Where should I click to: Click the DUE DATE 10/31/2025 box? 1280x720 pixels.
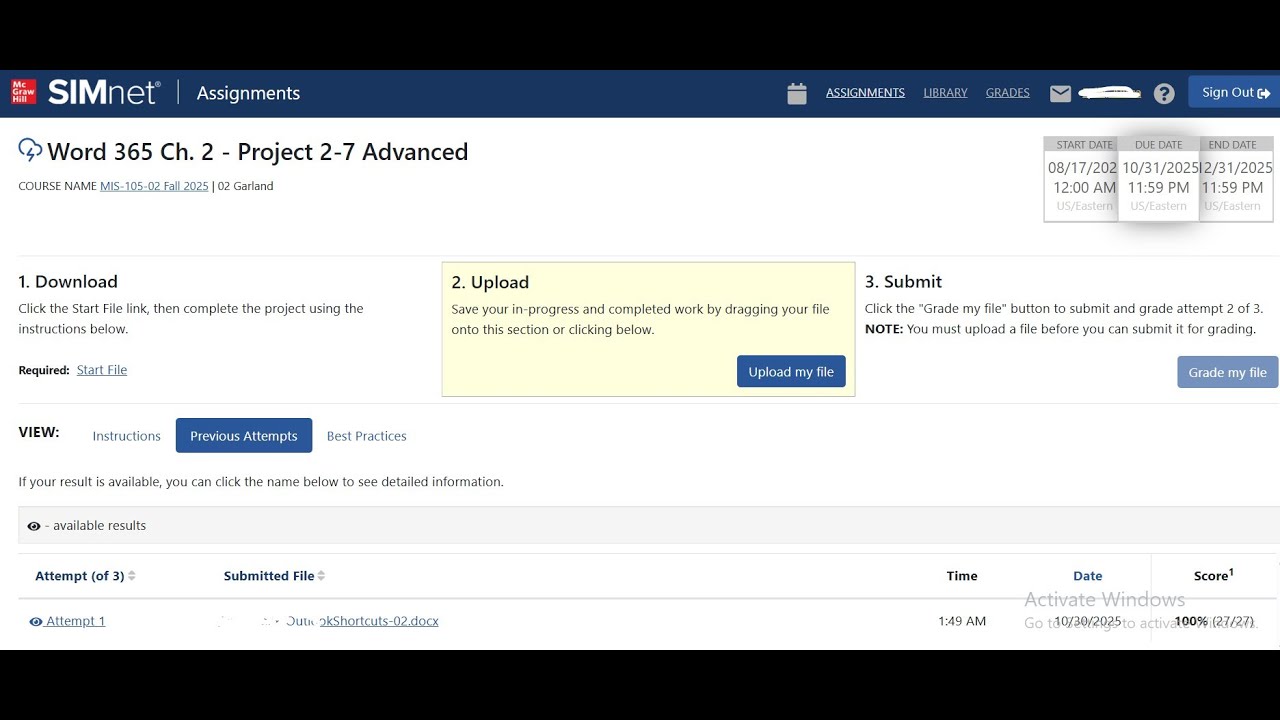pos(1159,178)
